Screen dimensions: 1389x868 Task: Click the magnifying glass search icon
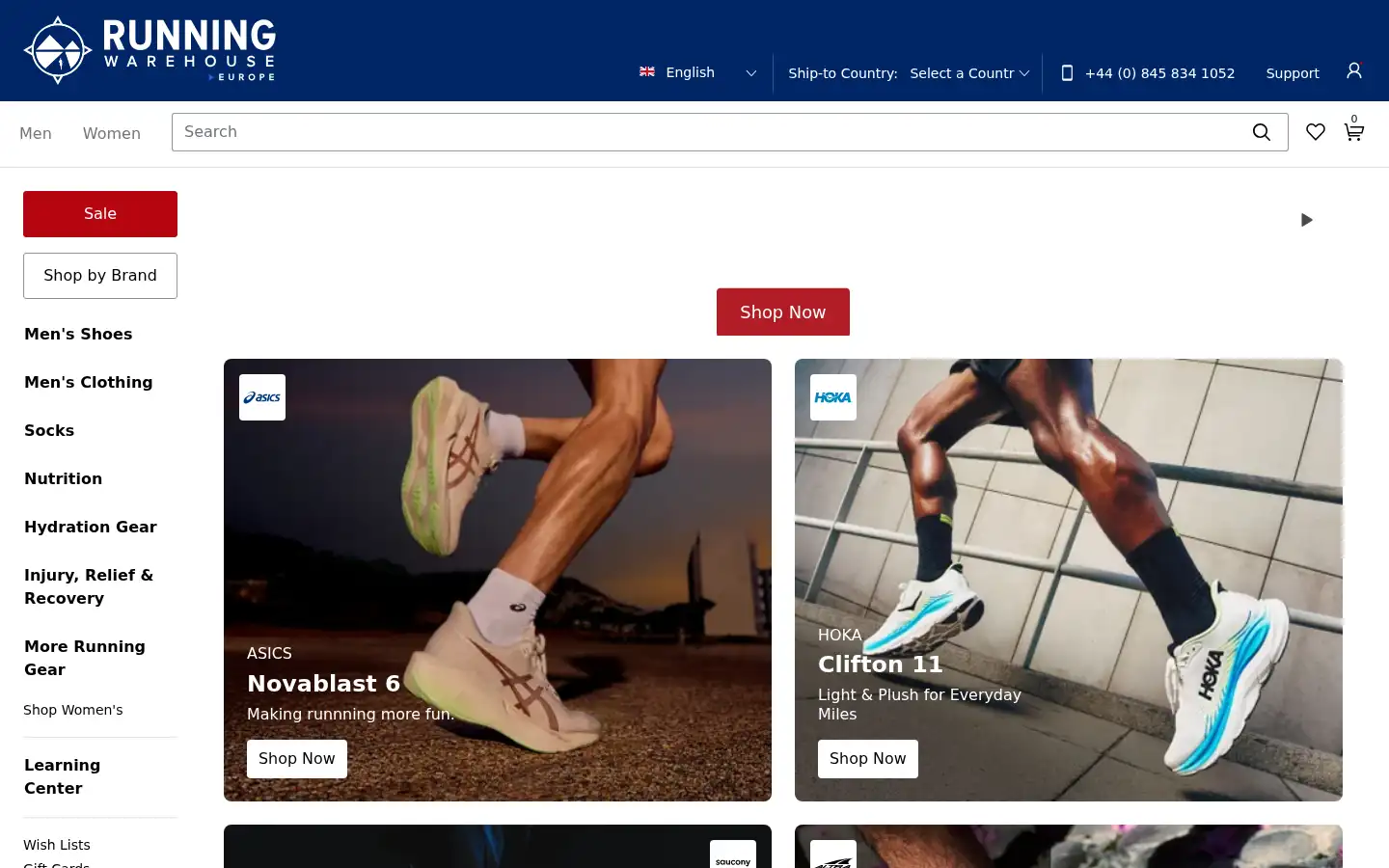pos(1262,132)
